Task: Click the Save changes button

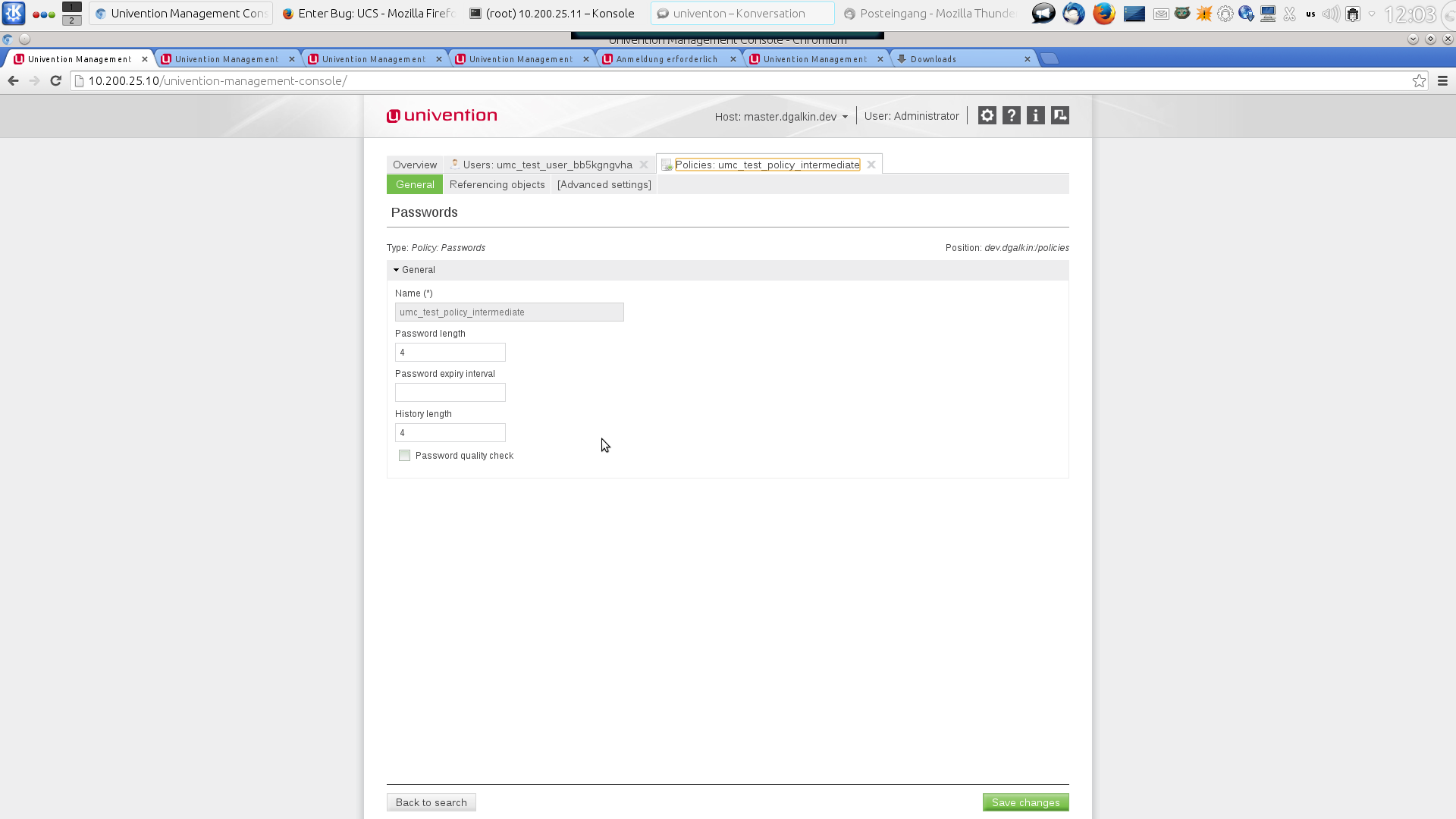Action: click(1025, 802)
